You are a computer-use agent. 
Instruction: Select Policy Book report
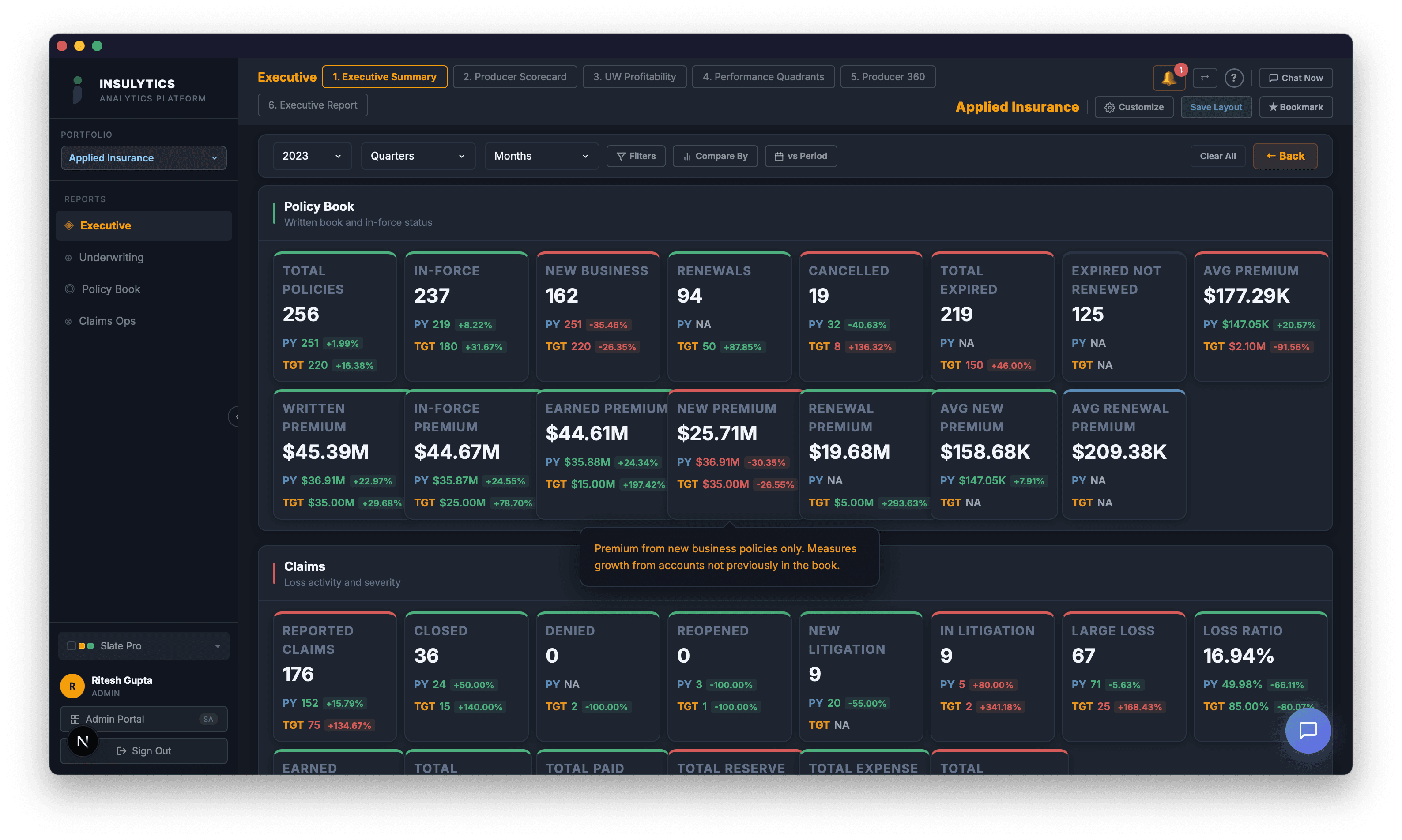pos(144,289)
